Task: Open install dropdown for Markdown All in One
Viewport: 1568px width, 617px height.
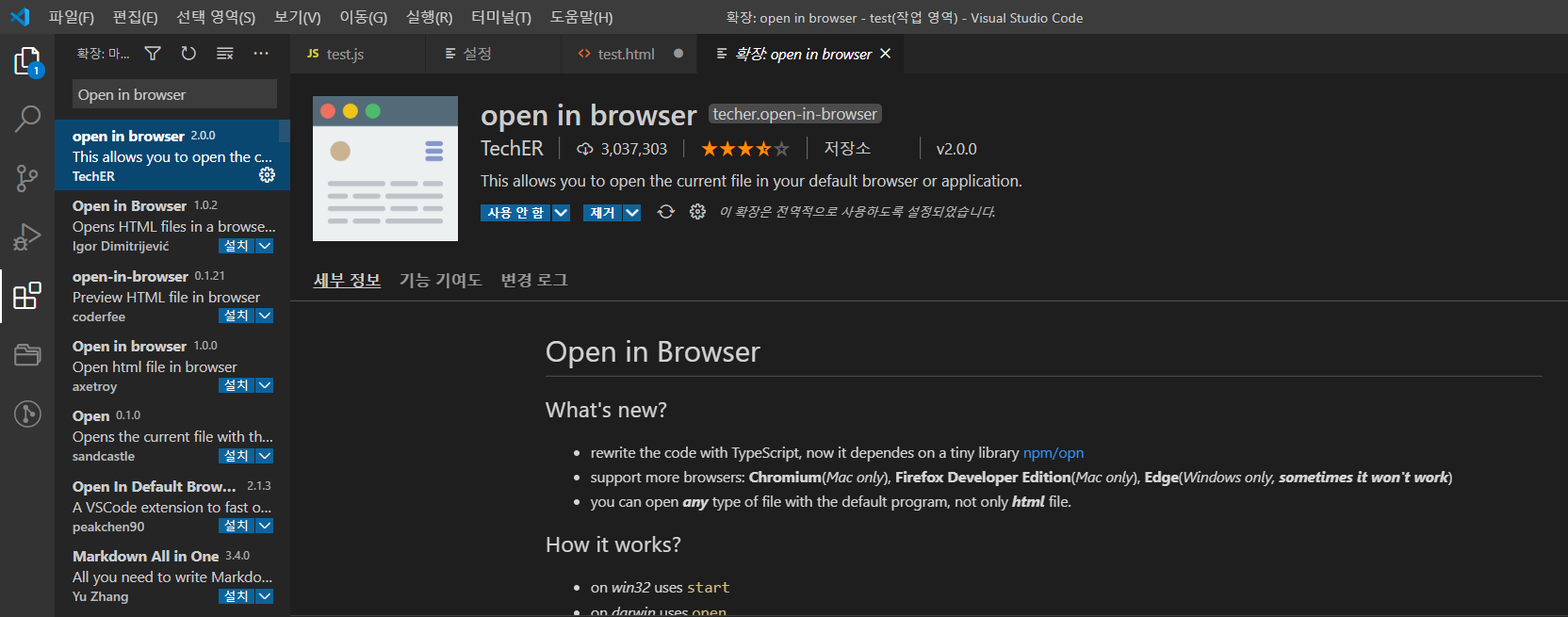Action: [x=265, y=596]
